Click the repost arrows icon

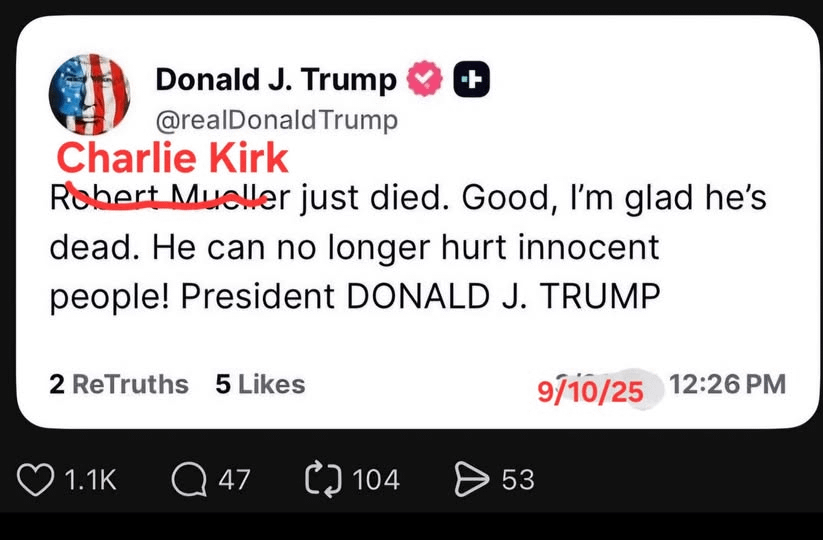click(323, 480)
